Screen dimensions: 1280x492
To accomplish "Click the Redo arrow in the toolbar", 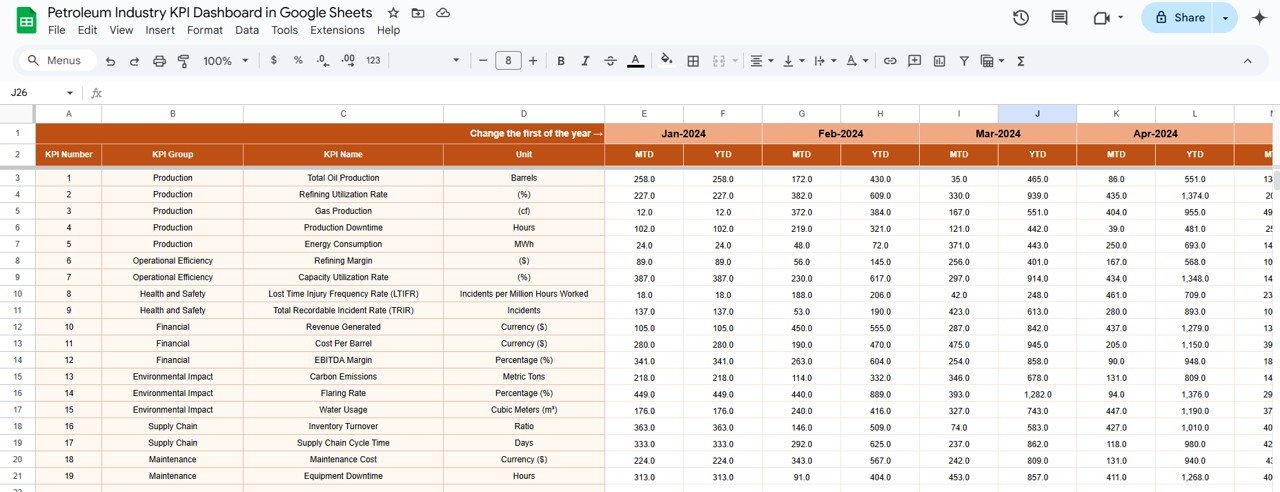I will tap(134, 61).
